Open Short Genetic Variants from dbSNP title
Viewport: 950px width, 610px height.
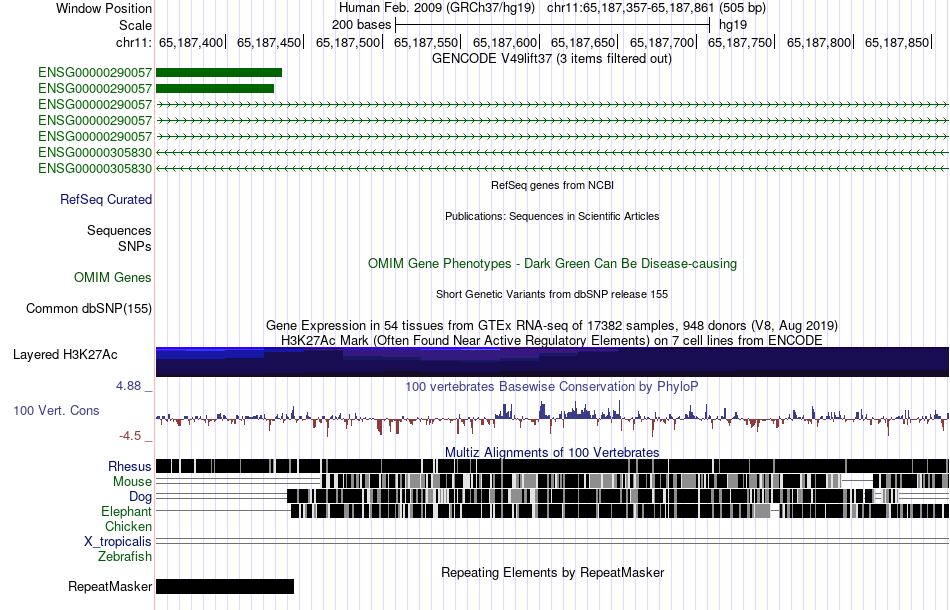pos(552,294)
